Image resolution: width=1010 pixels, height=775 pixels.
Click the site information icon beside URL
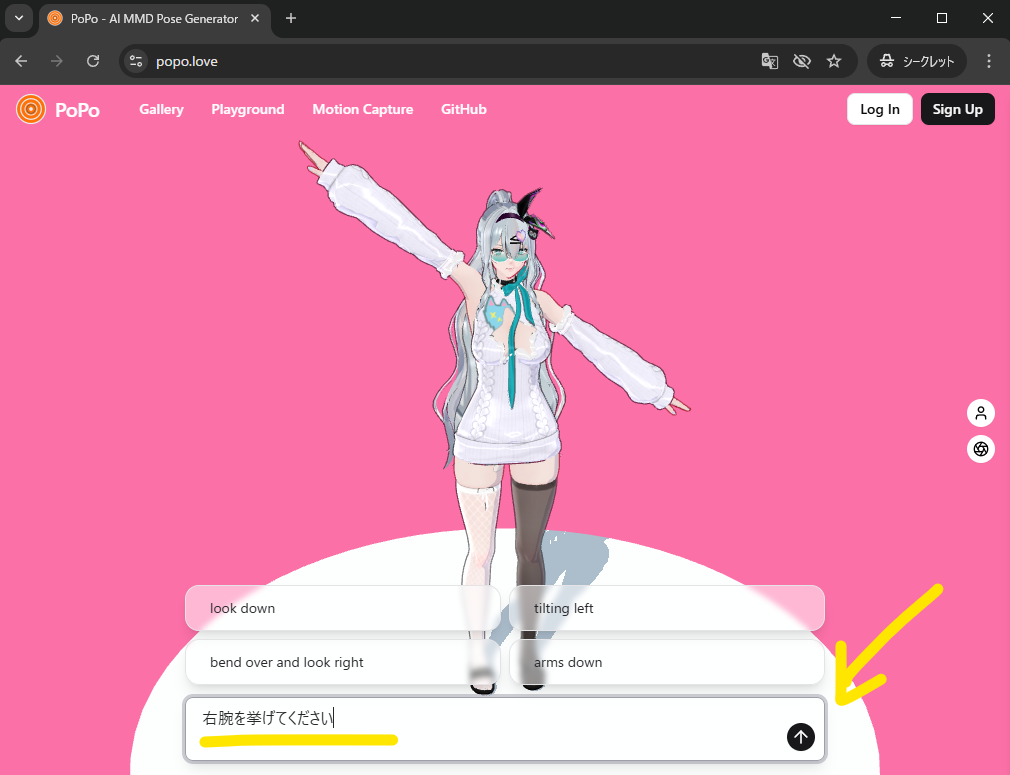(x=137, y=61)
